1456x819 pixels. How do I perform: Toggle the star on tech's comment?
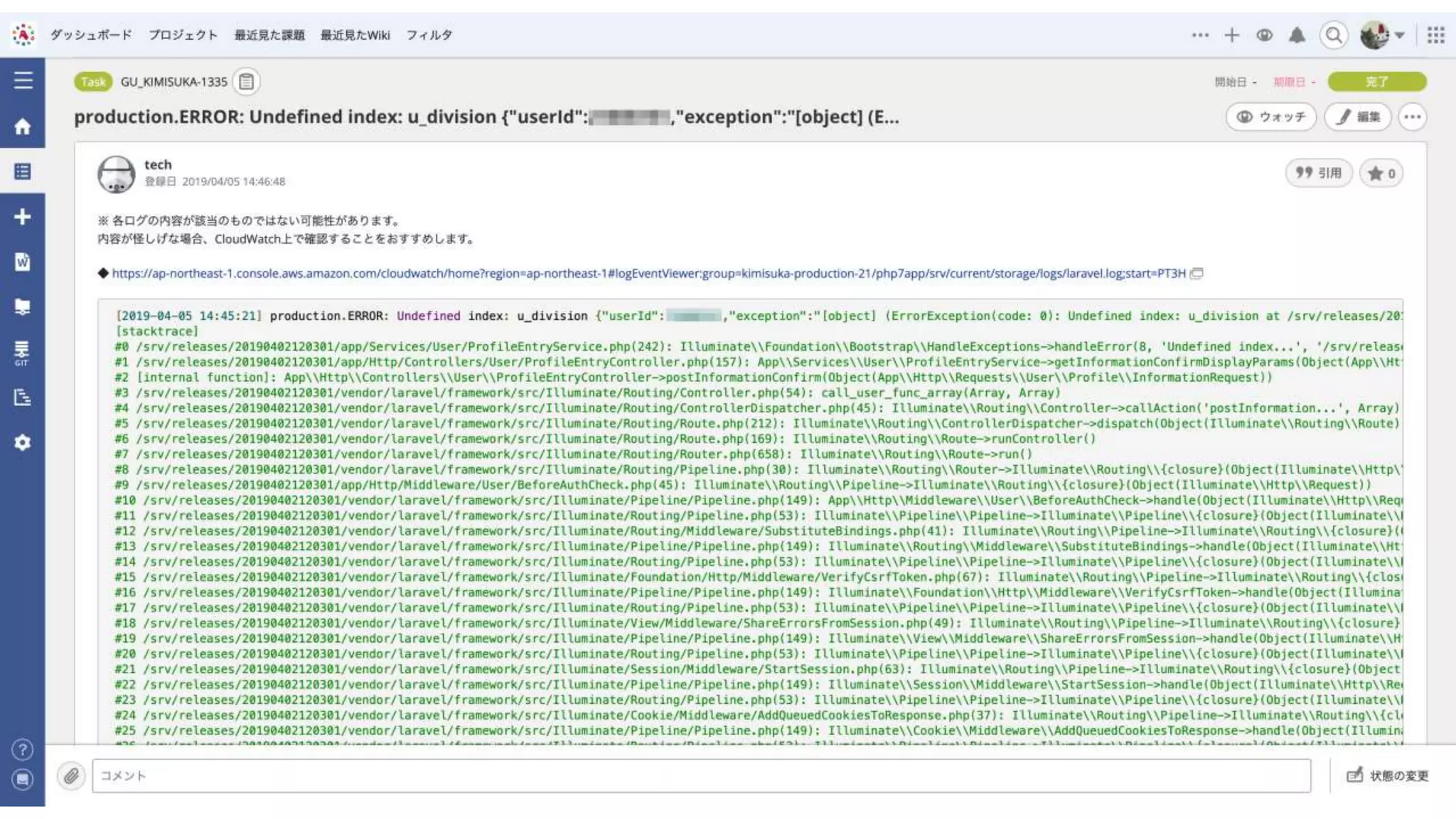pyautogui.click(x=1381, y=173)
